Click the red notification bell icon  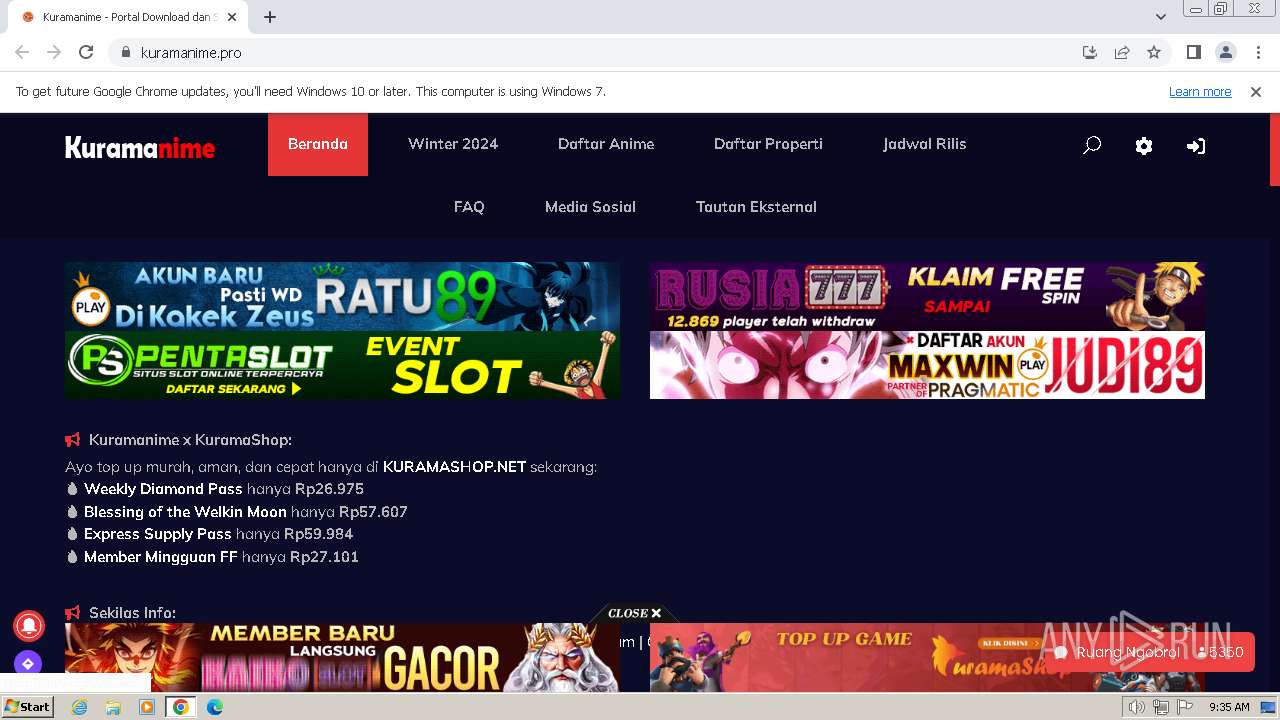point(28,625)
